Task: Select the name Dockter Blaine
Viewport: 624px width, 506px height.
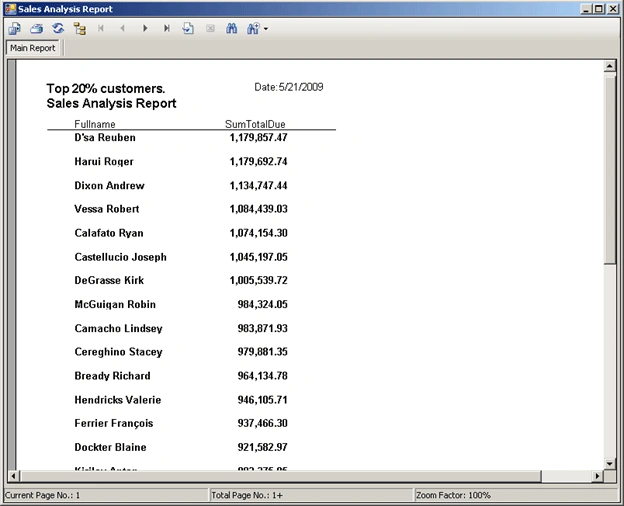Action: point(110,447)
